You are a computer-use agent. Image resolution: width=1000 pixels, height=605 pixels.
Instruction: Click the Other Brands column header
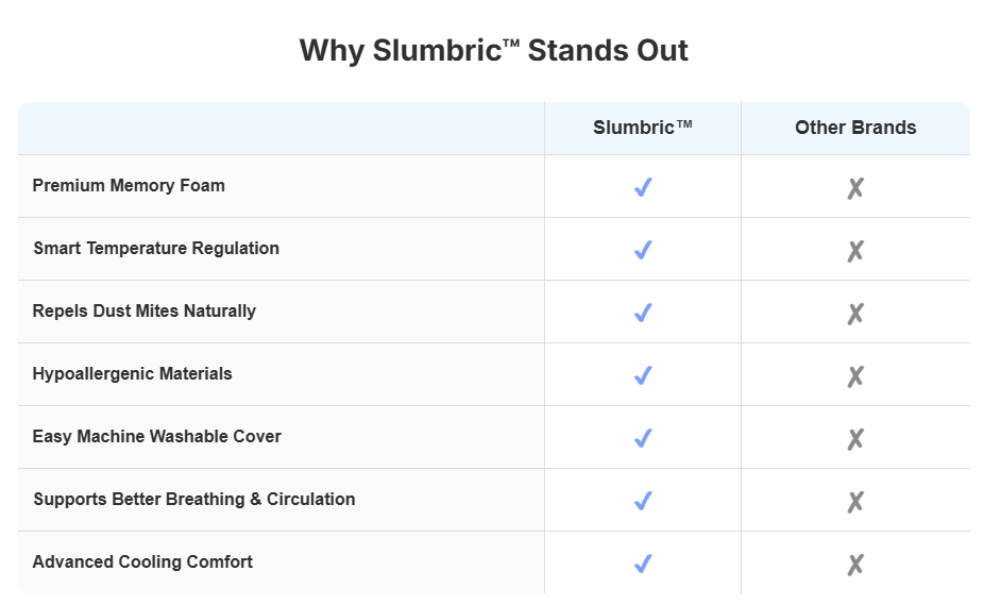(x=855, y=128)
